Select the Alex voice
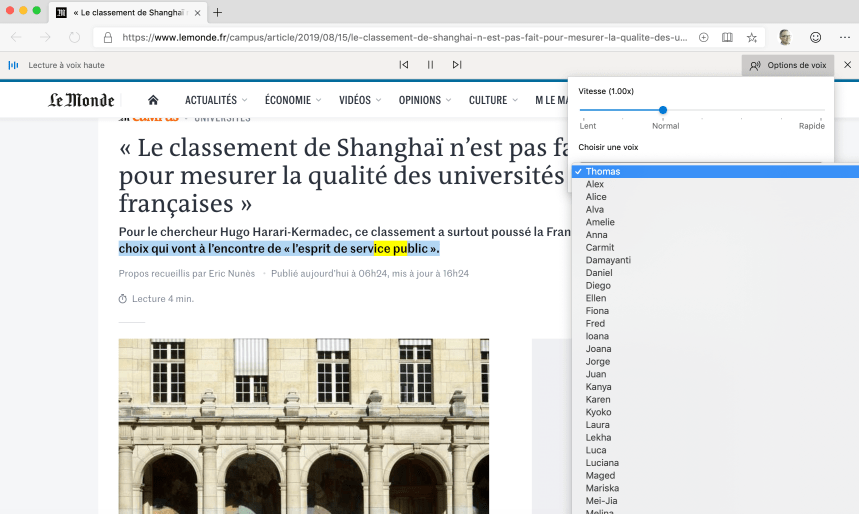 coord(715,184)
